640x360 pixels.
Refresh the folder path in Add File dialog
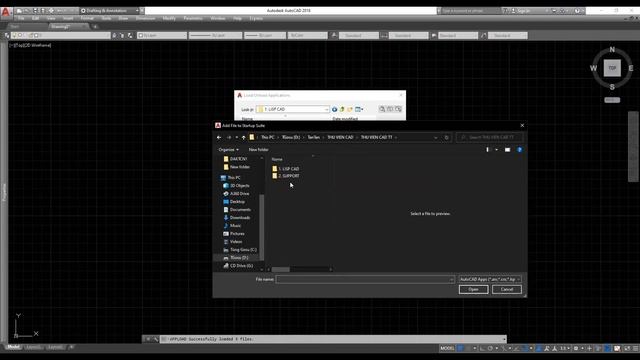447,138
